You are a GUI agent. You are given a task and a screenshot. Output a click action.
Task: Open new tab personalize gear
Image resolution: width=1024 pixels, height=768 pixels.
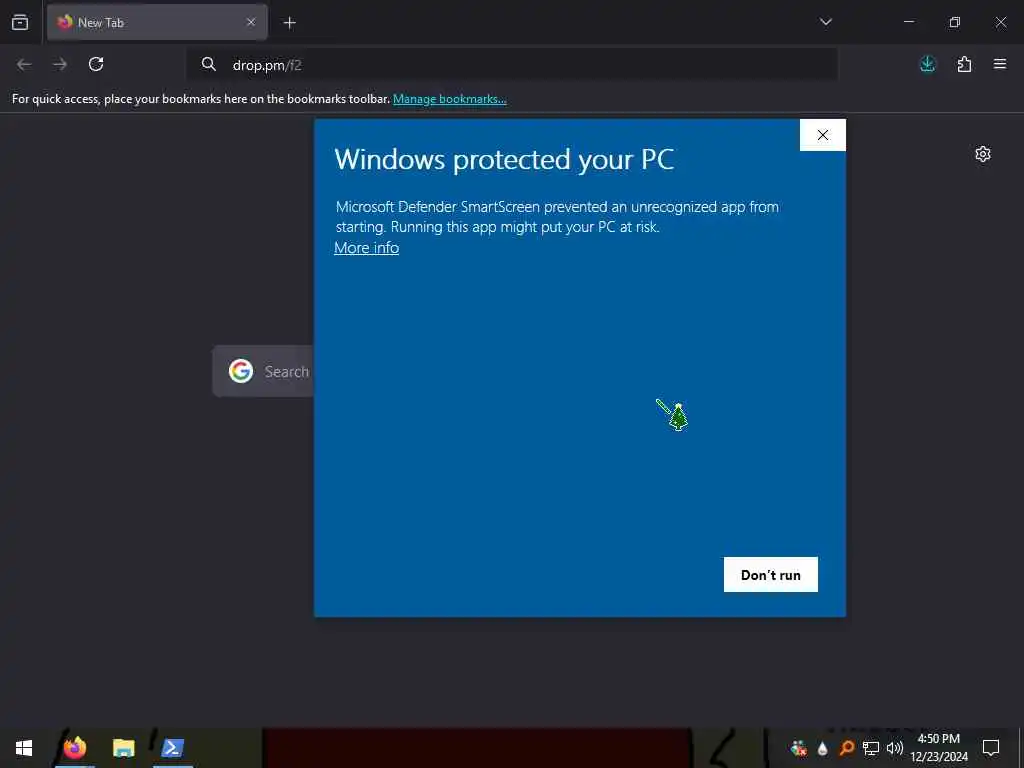click(983, 154)
